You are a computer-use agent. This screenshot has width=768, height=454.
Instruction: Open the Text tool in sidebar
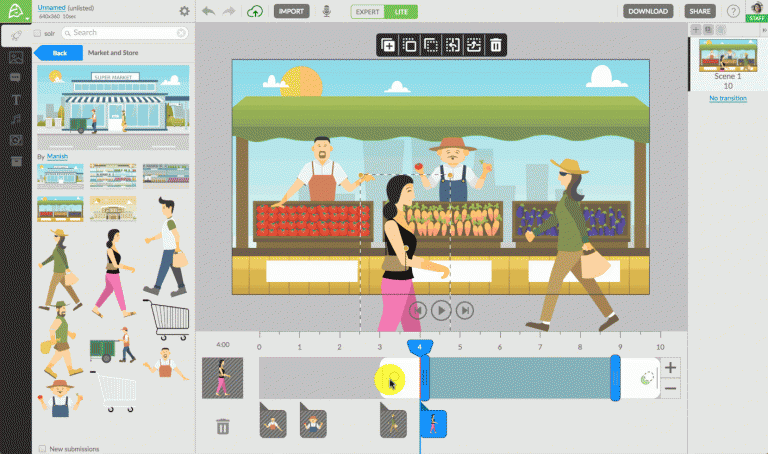pos(15,98)
